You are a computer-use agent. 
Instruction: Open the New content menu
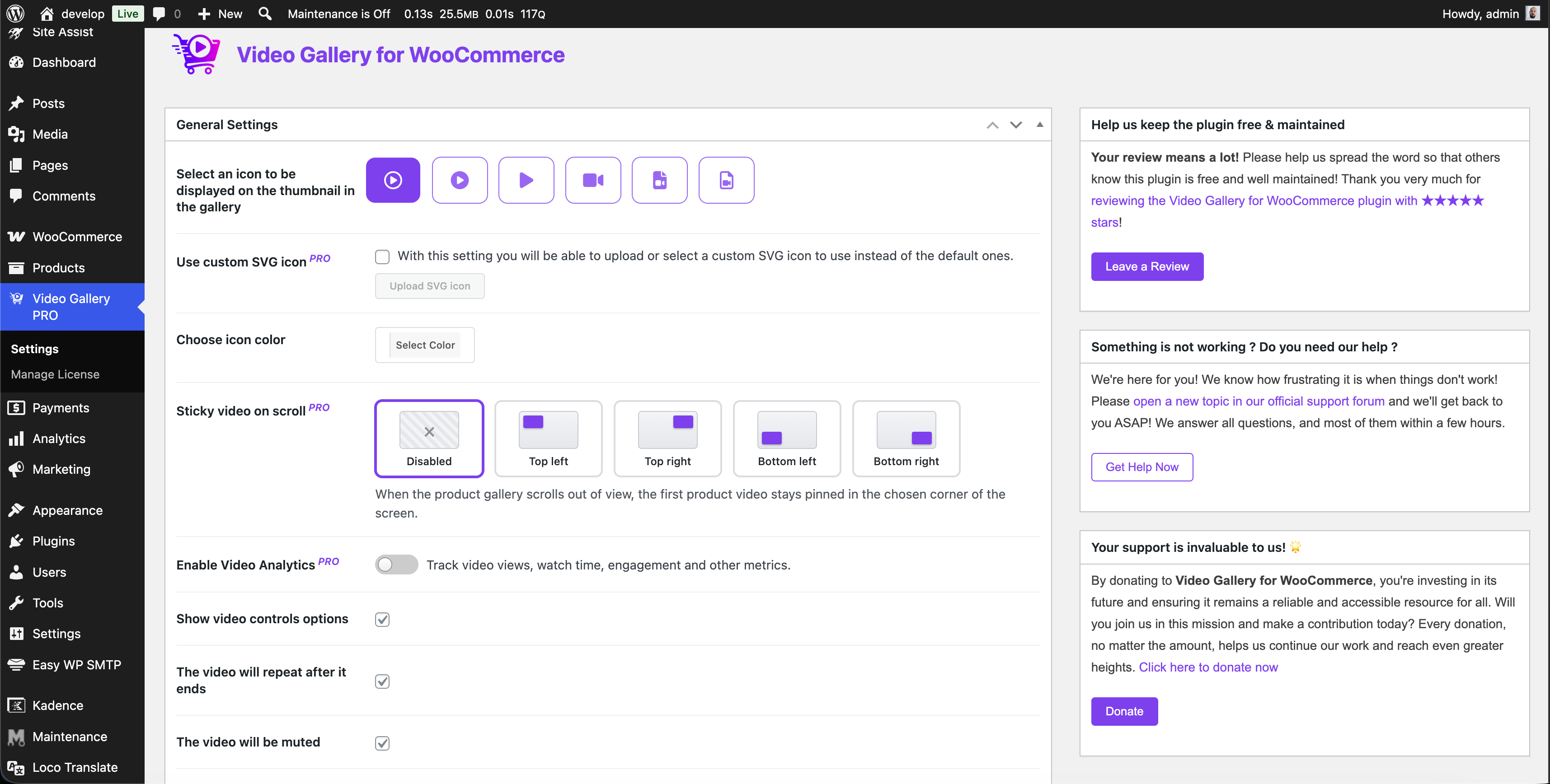point(220,13)
